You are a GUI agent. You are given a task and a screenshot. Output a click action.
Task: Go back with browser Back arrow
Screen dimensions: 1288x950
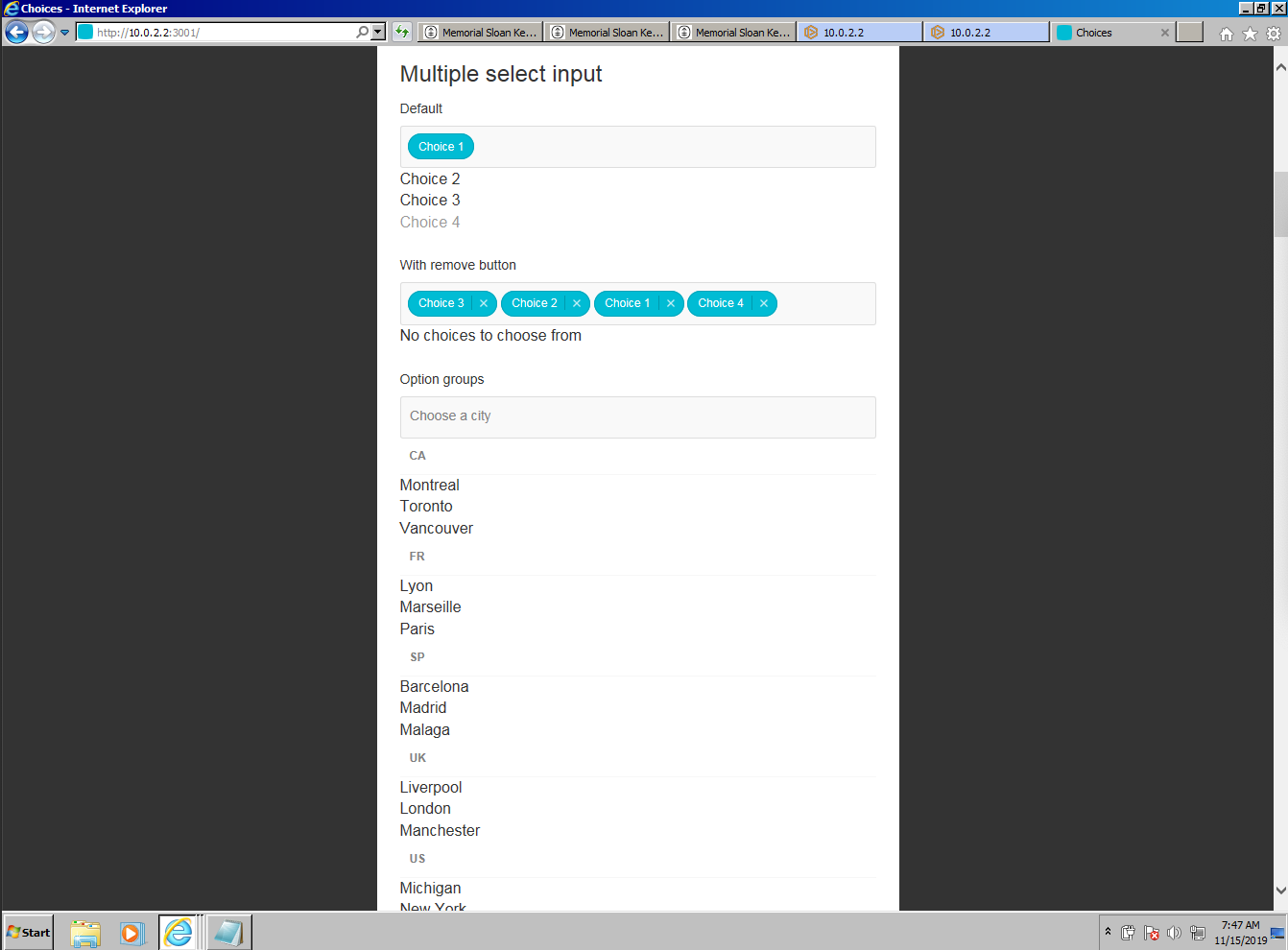[x=16, y=32]
